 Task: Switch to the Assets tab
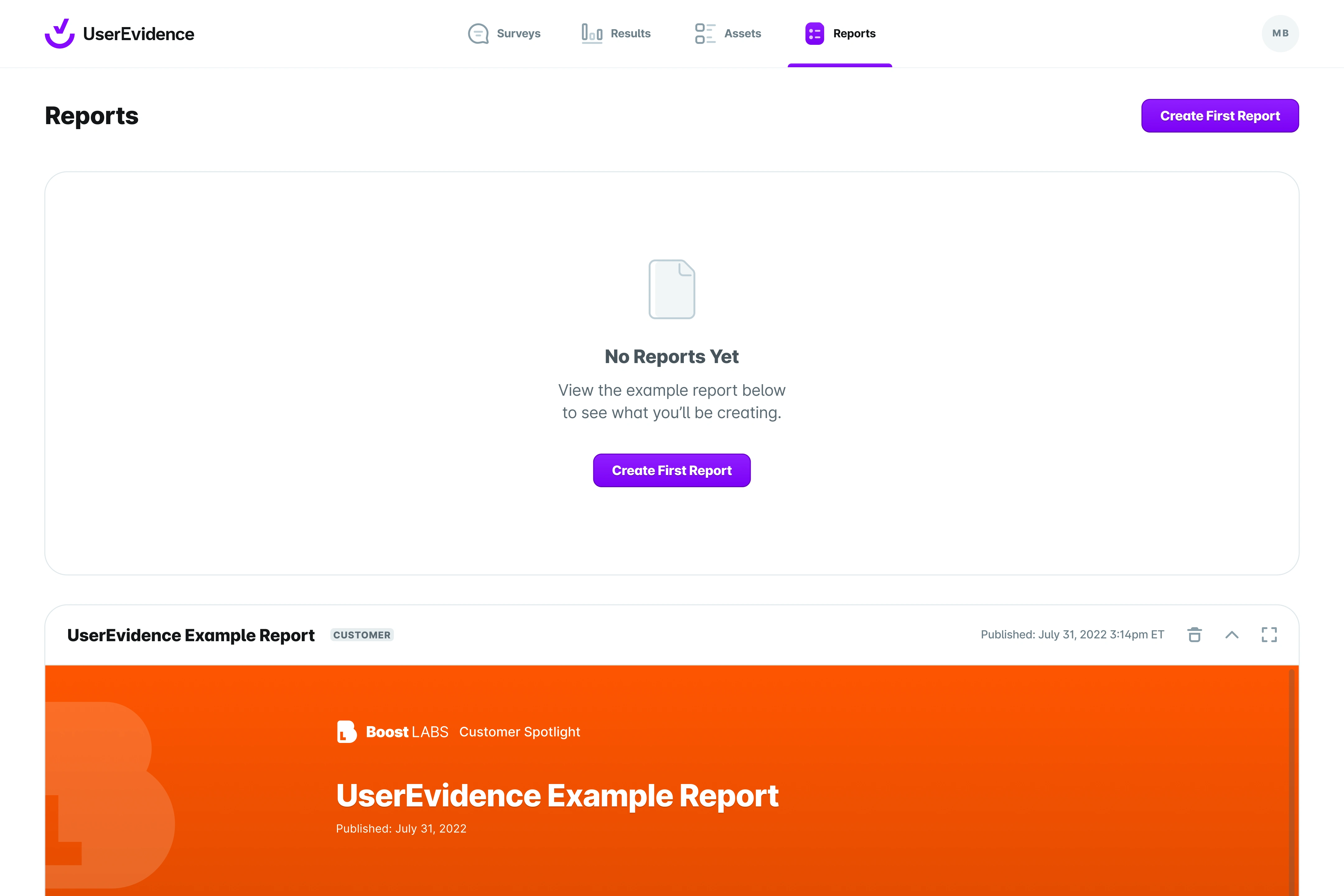point(728,33)
